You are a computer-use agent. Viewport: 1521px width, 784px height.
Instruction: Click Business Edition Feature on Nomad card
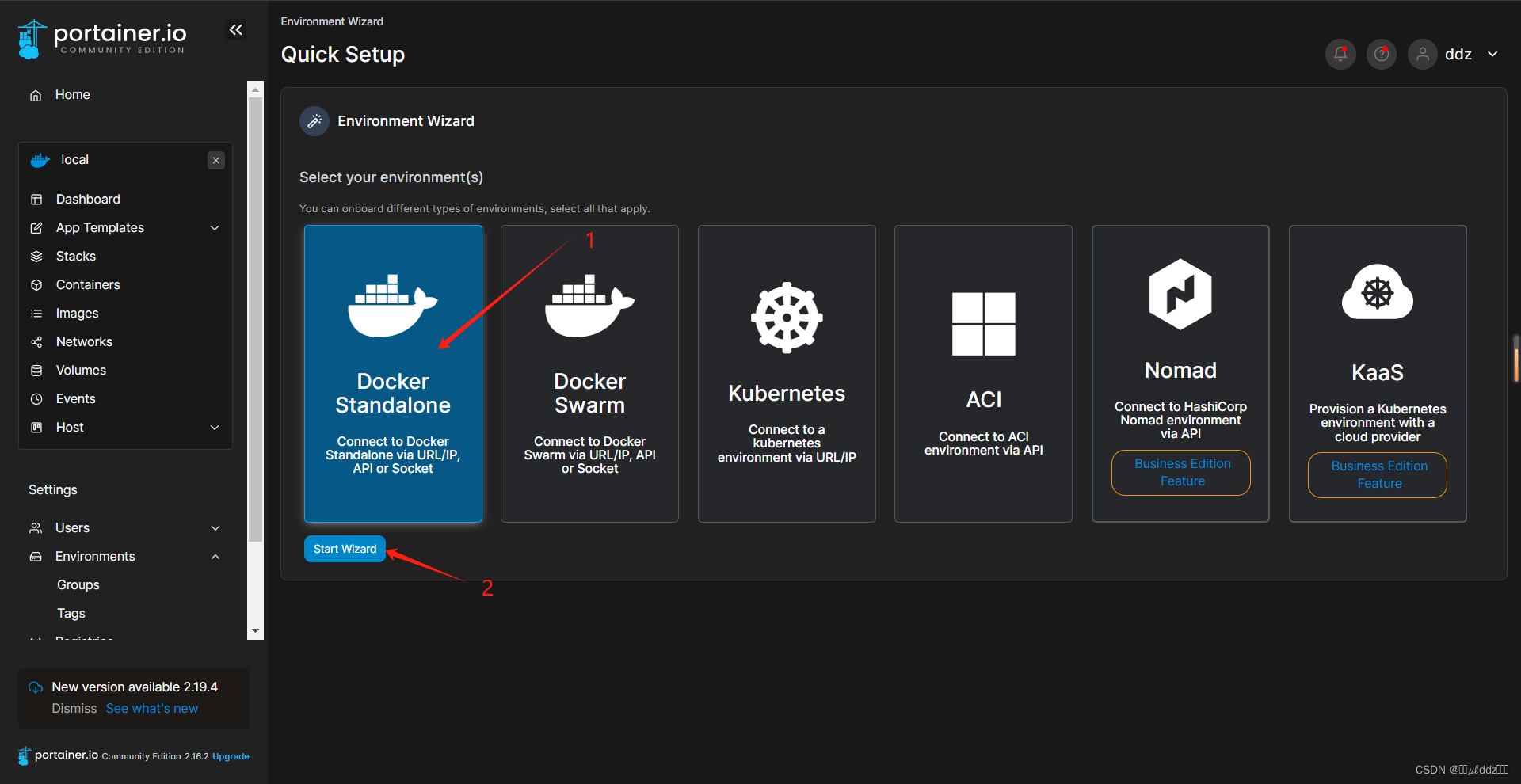point(1181,473)
